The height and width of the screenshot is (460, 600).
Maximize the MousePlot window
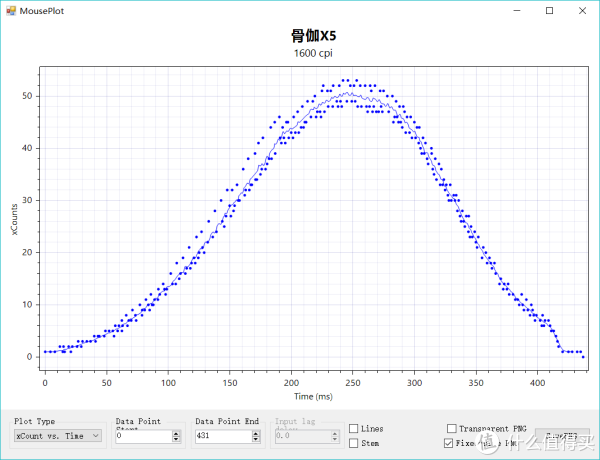pos(549,11)
